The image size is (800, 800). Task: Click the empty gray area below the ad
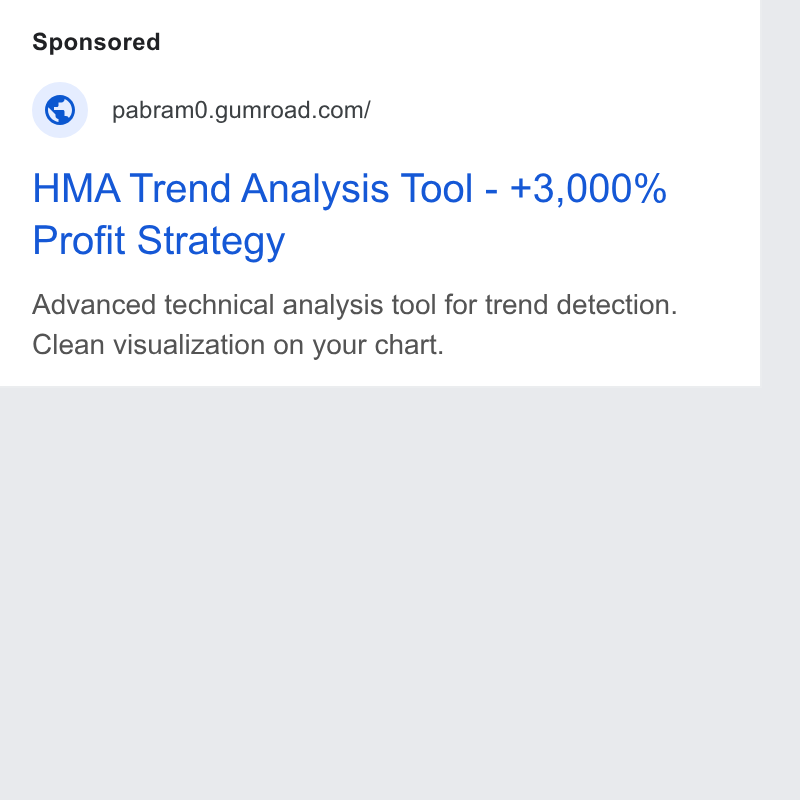[x=380, y=592]
